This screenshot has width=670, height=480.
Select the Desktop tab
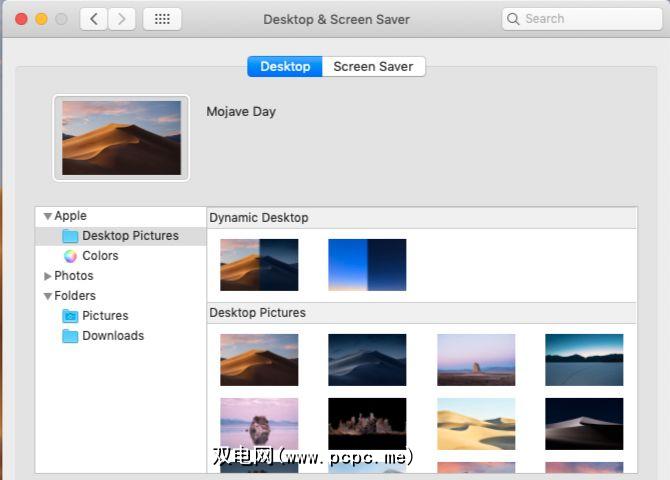click(285, 67)
